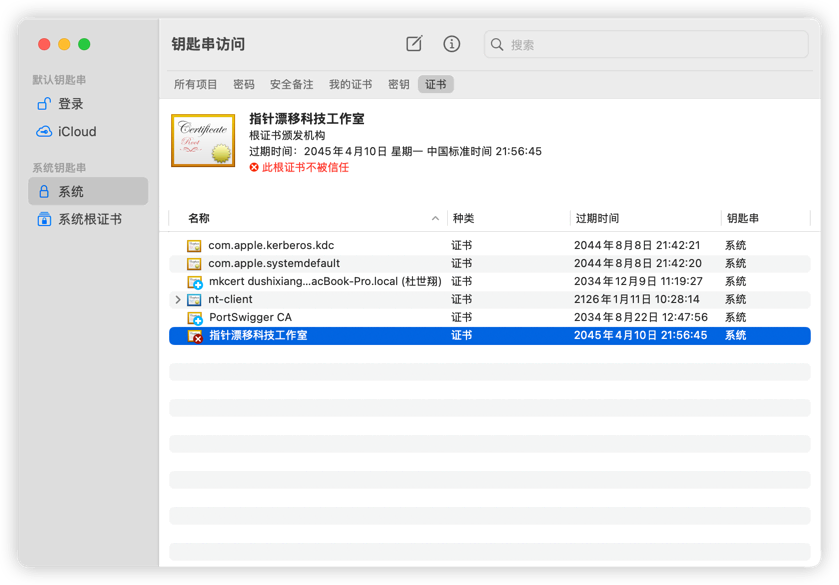Switch to the 我的证书 tab
This screenshot has width=839, height=585.
[x=350, y=85]
